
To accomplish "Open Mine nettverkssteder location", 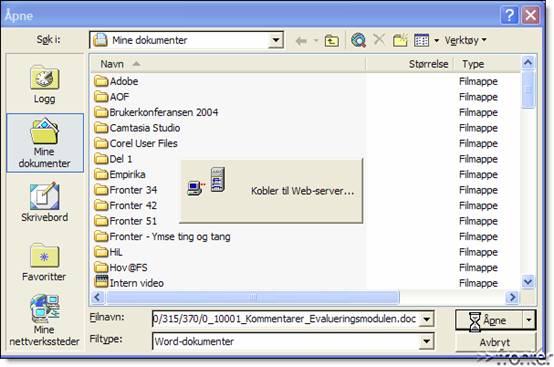I will (x=45, y=320).
